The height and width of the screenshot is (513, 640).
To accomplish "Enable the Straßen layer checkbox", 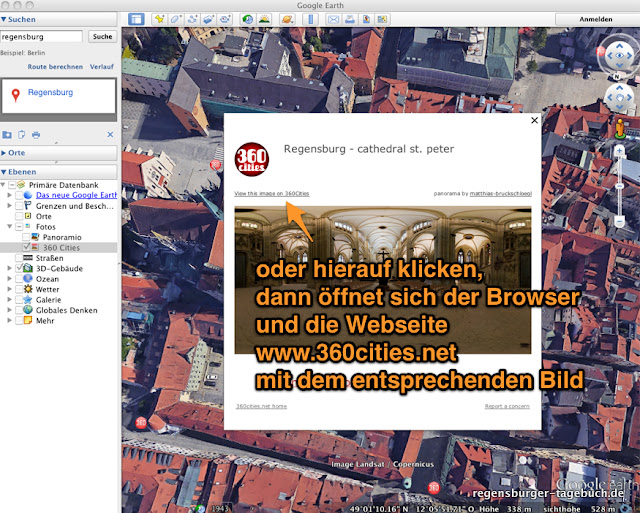I will [19, 258].
